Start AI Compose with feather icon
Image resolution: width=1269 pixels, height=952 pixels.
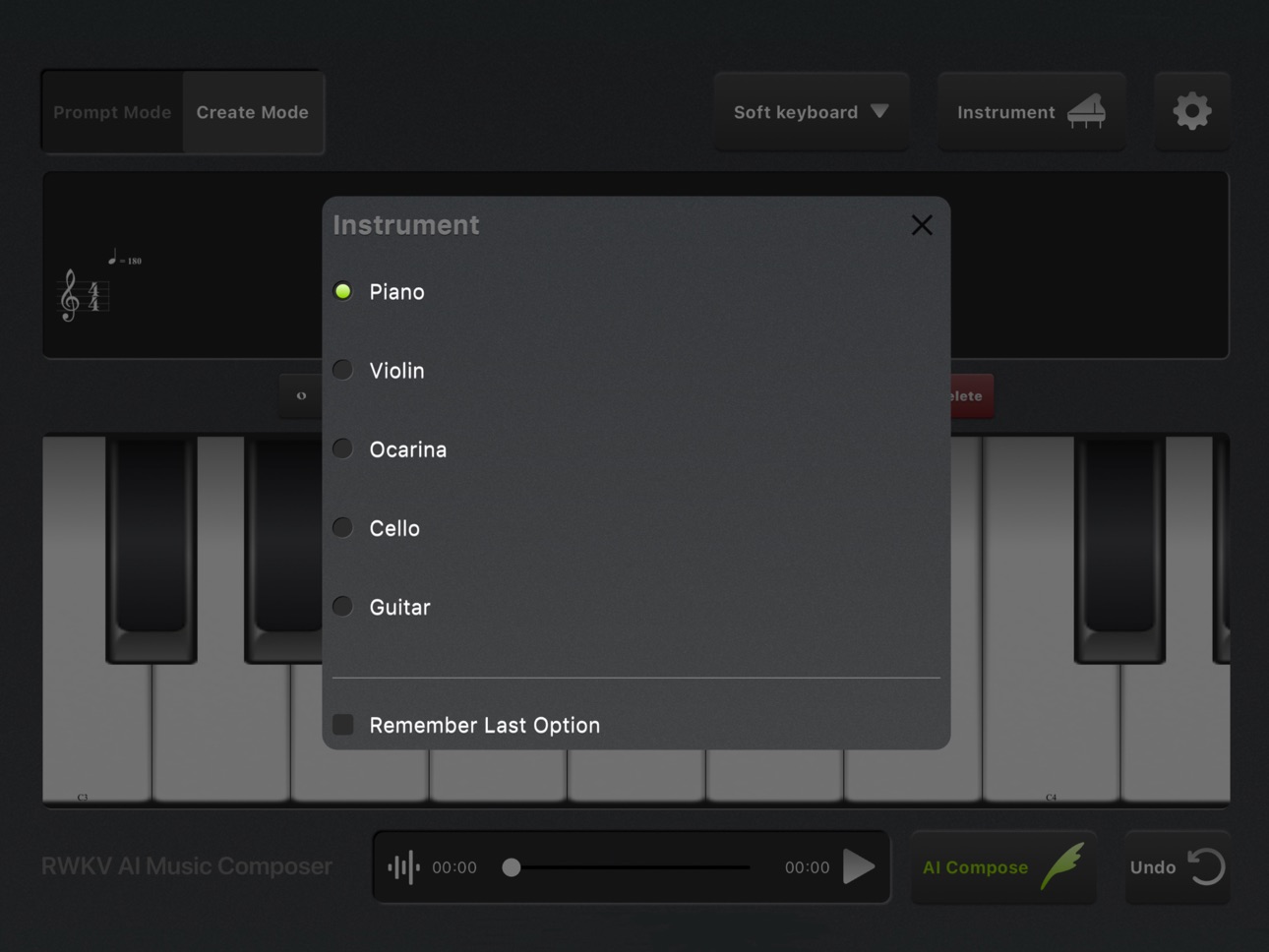pyautogui.click(x=1003, y=867)
